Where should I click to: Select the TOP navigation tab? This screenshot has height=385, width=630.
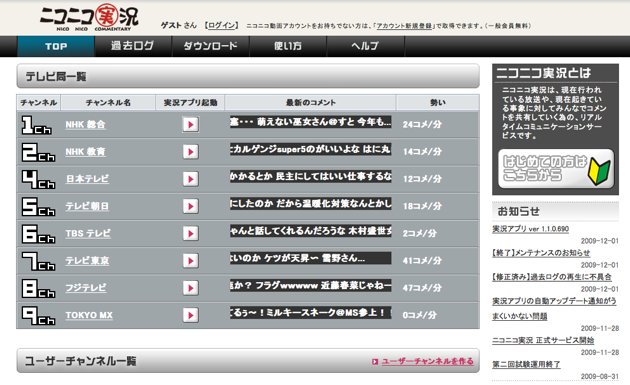[56, 46]
